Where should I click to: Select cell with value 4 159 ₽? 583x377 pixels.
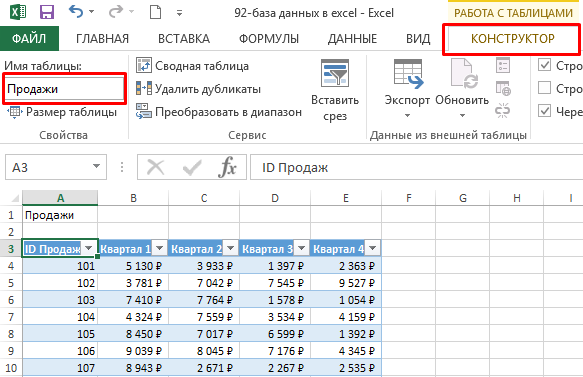(346, 317)
